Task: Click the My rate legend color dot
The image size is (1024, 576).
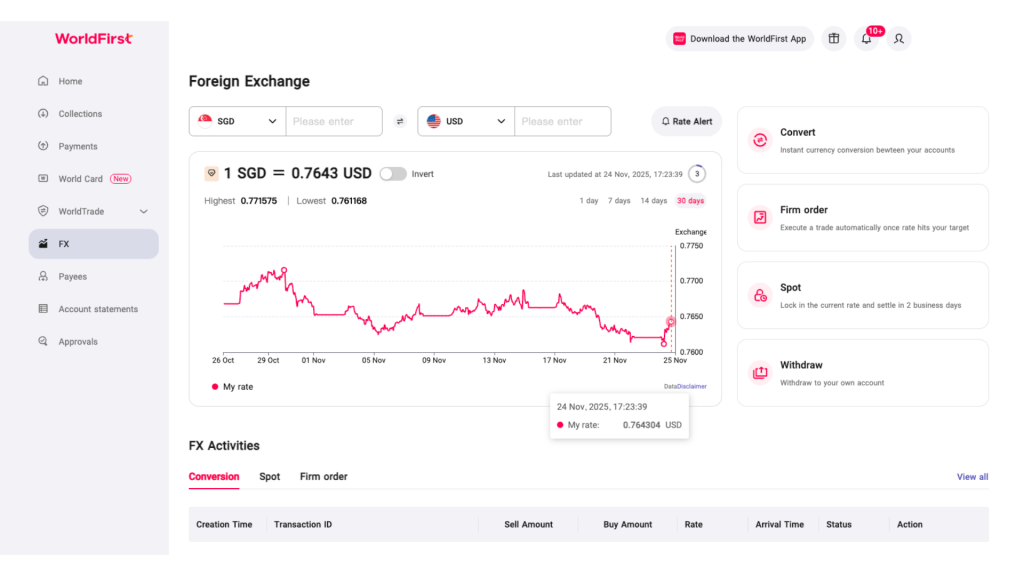Action: click(x=215, y=387)
